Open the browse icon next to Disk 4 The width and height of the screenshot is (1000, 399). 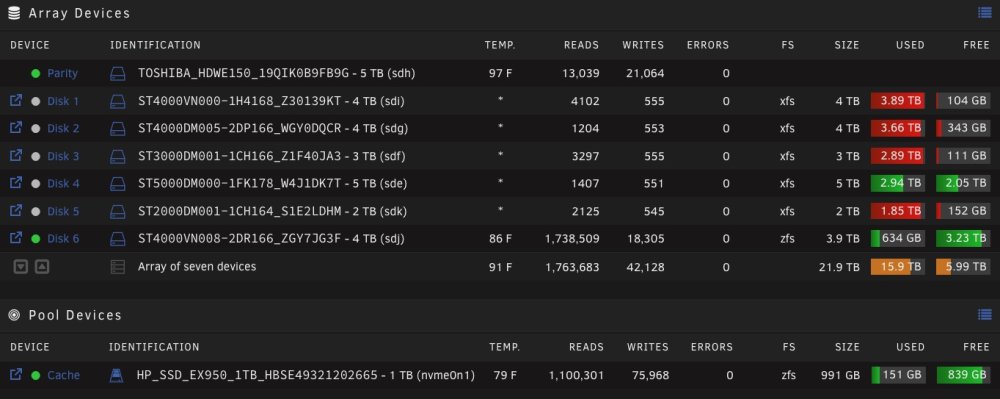point(16,183)
